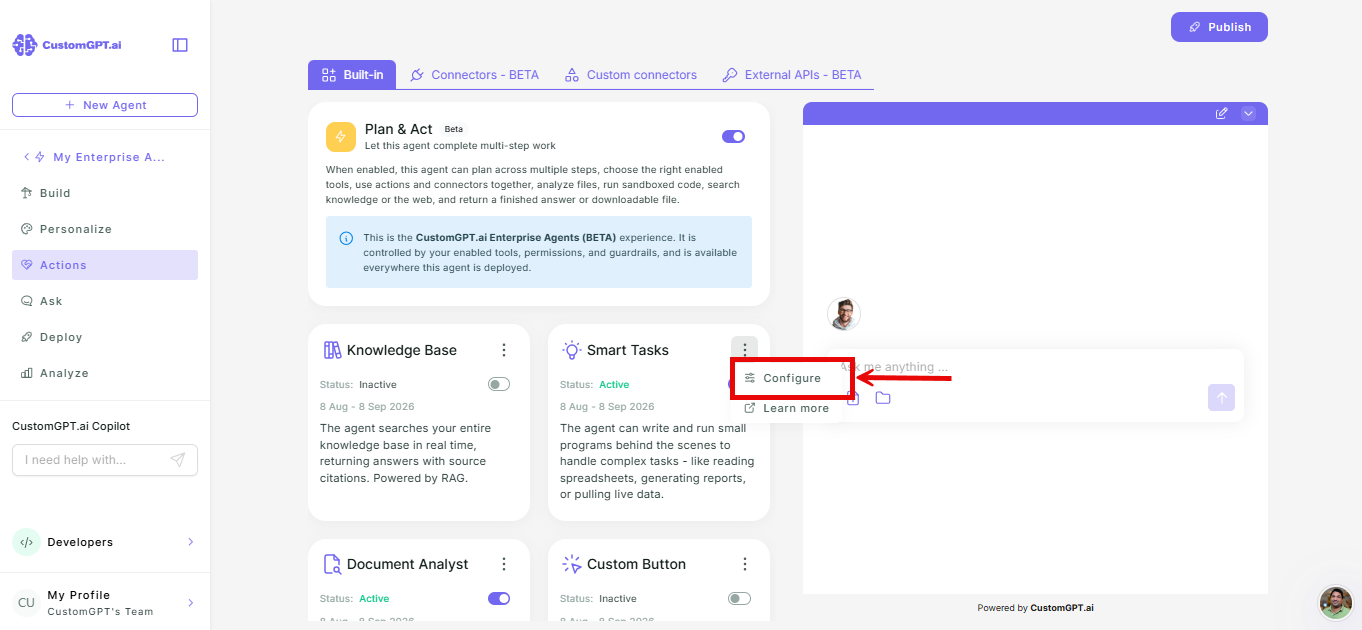Click Smart Tasks 'Active' status text
This screenshot has height=630, width=1362.
[614, 384]
